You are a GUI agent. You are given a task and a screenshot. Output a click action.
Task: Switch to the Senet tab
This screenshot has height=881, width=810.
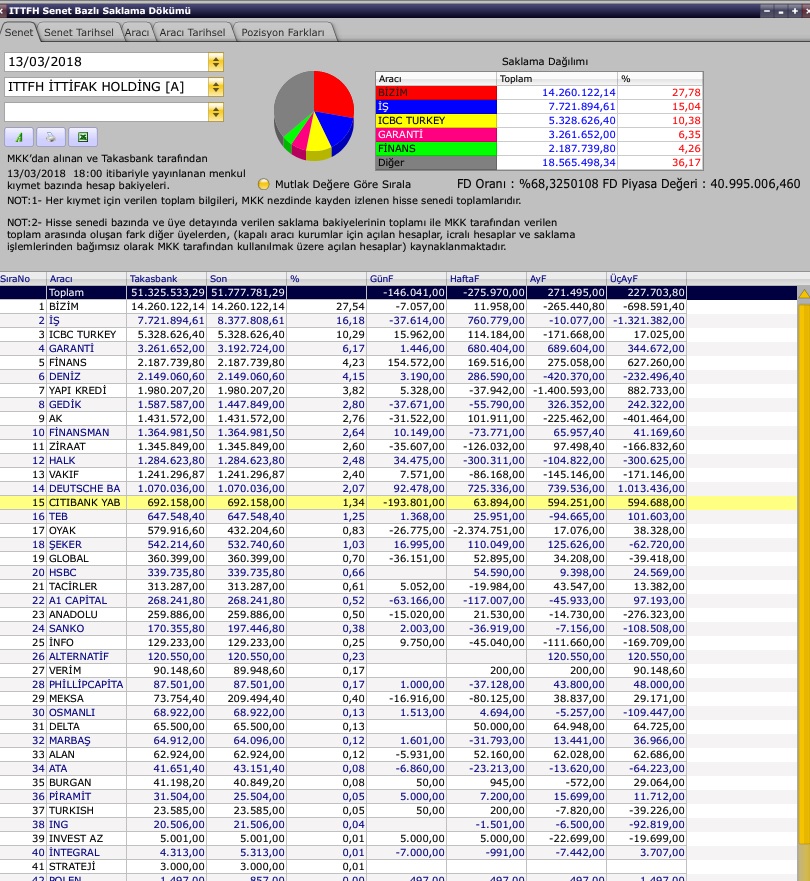point(19,32)
